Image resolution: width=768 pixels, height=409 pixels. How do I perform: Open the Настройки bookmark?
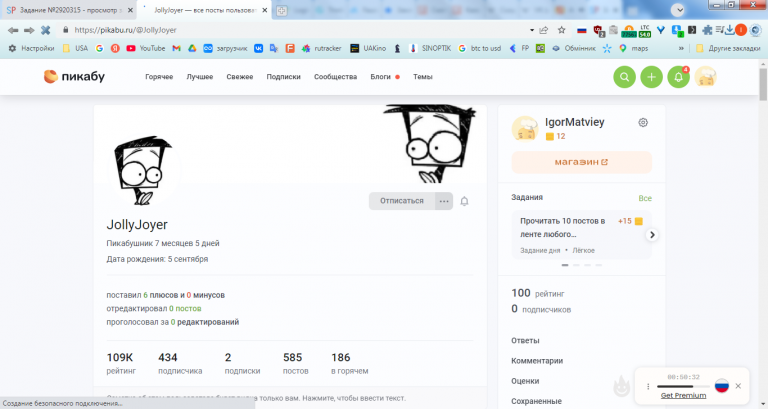click(x=31, y=48)
